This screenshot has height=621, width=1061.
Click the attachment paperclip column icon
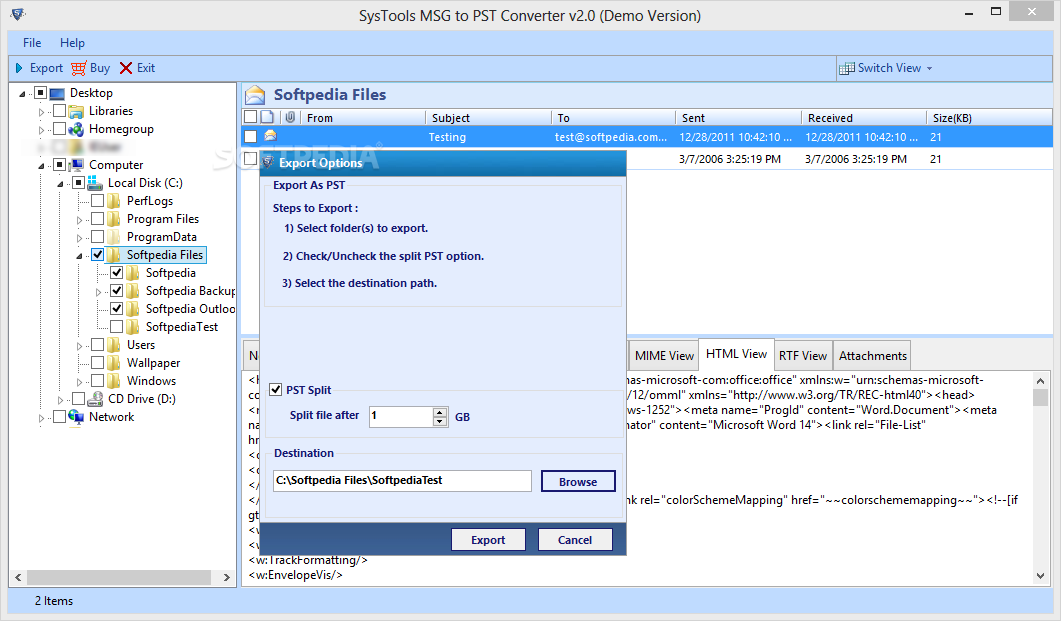click(290, 117)
